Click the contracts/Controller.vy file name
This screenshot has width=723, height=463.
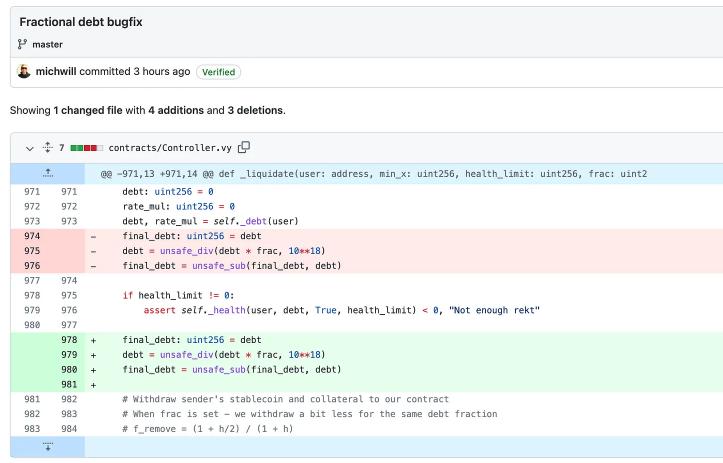tap(170, 148)
